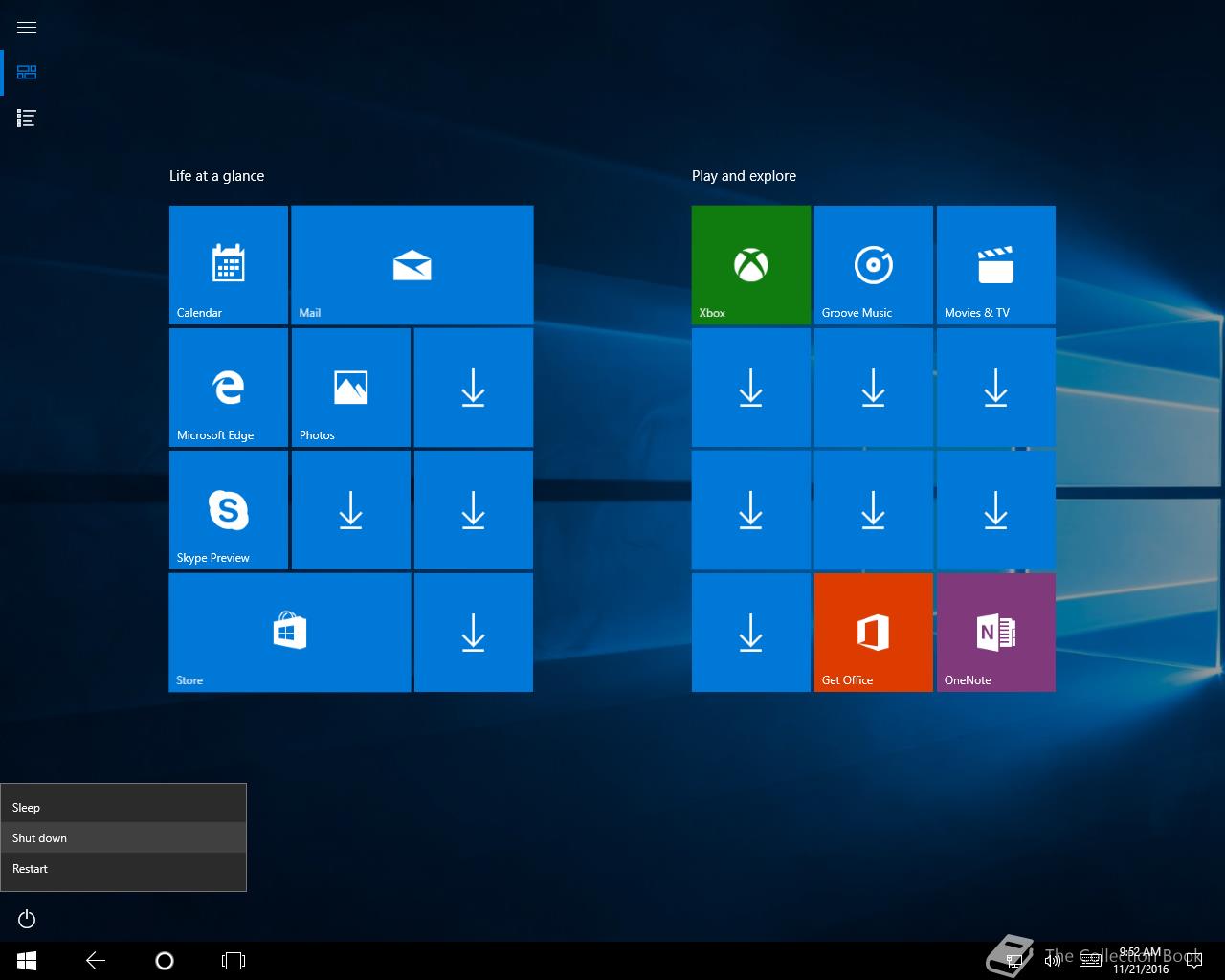Open the Calendar tile
The width and height of the screenshot is (1225, 980).
pos(229,265)
